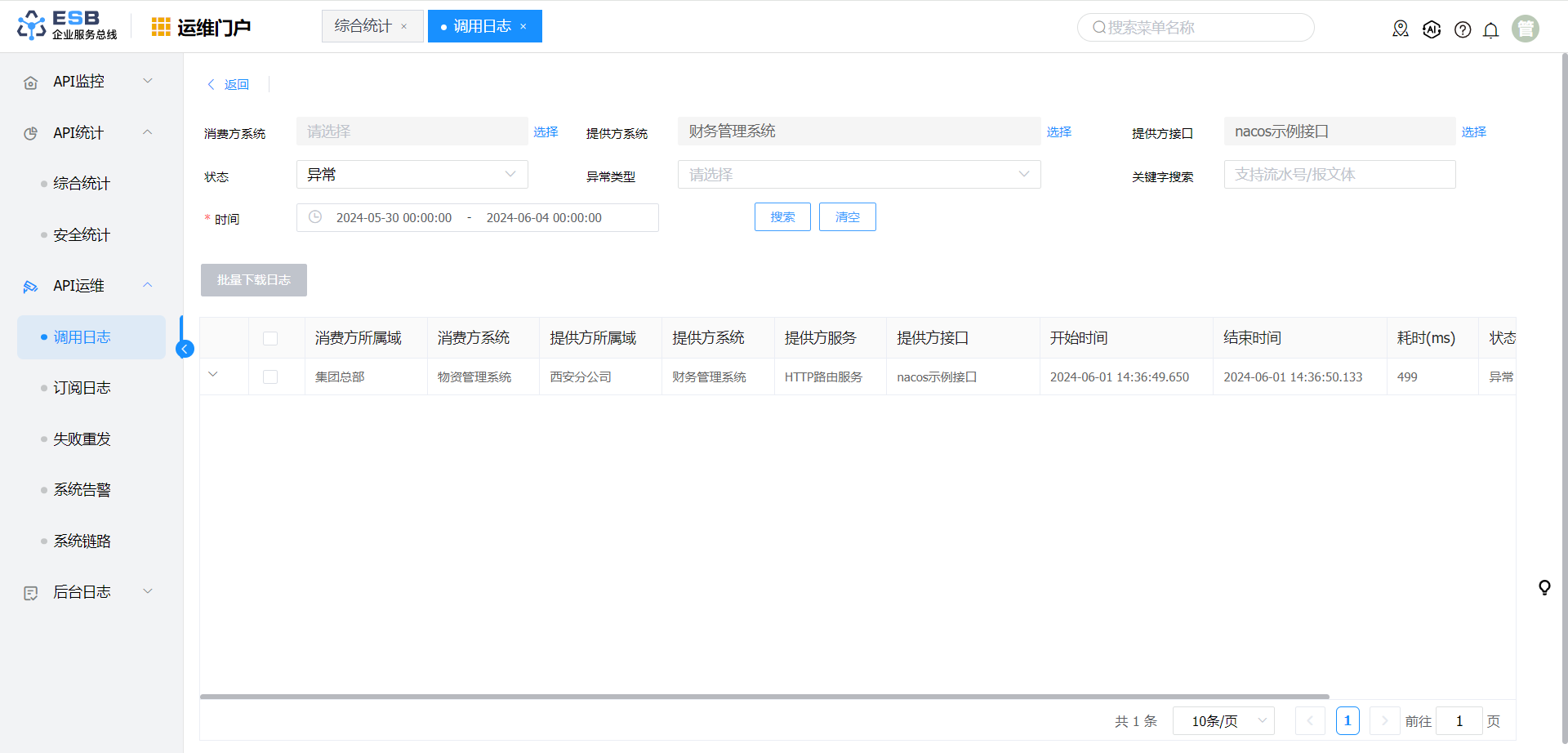Toggle the select-all checkbox in table header
Viewport: 1568px width, 753px height.
point(270,338)
